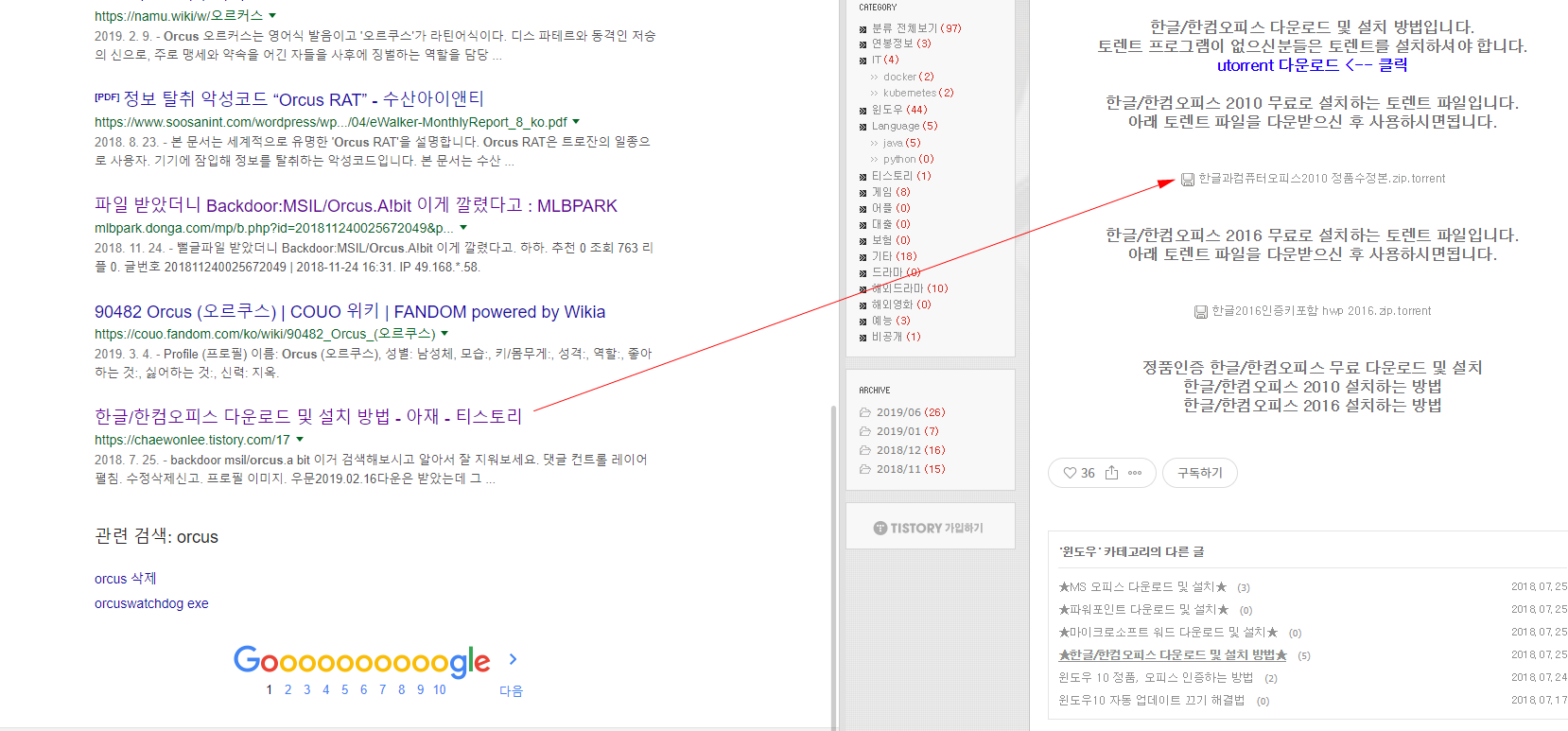The height and width of the screenshot is (731, 1568).
Task: Click the TISTORY 가입하기 button
Action: (930, 527)
